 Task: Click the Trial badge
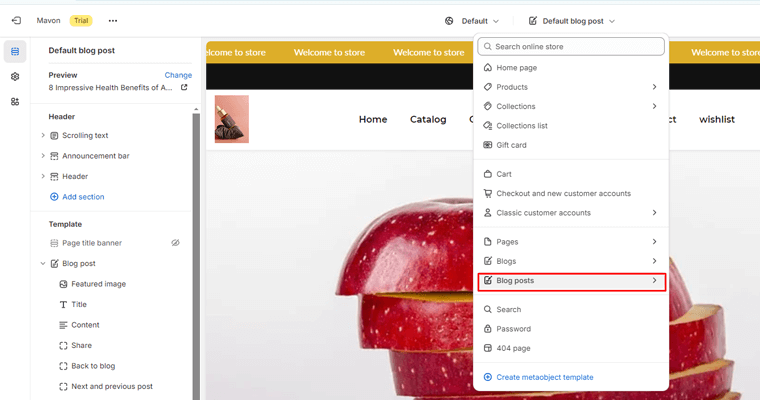(x=81, y=20)
